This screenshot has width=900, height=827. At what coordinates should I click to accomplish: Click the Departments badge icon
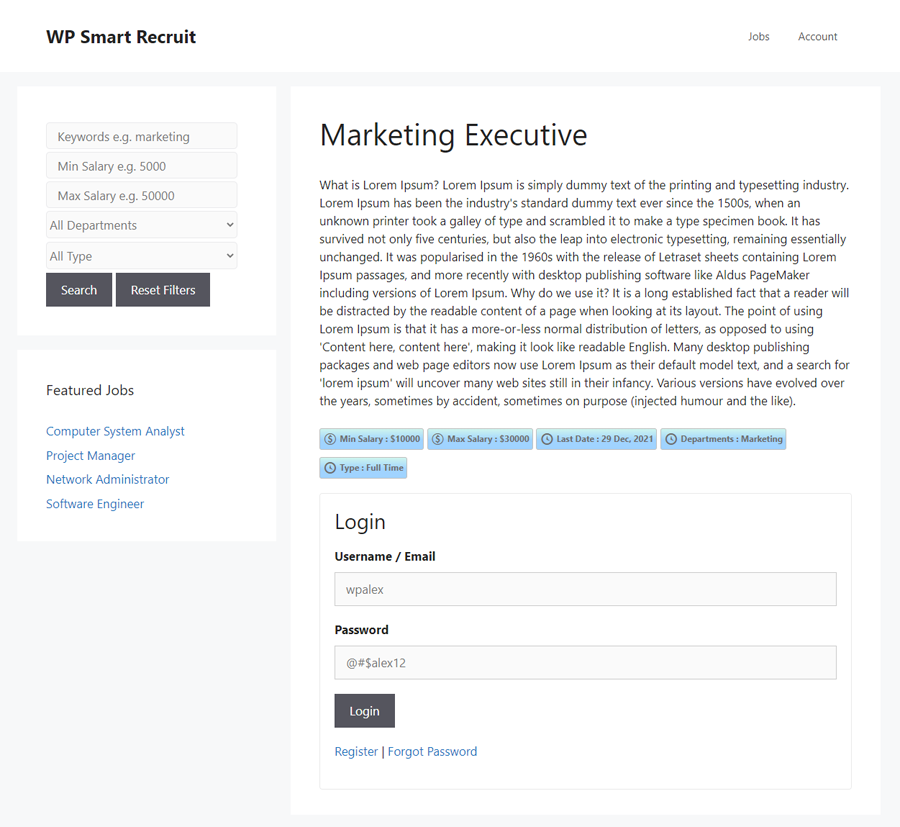(x=671, y=439)
